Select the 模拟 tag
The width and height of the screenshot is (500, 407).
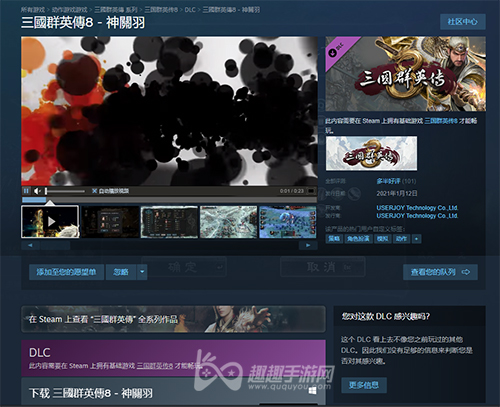[x=382, y=239]
